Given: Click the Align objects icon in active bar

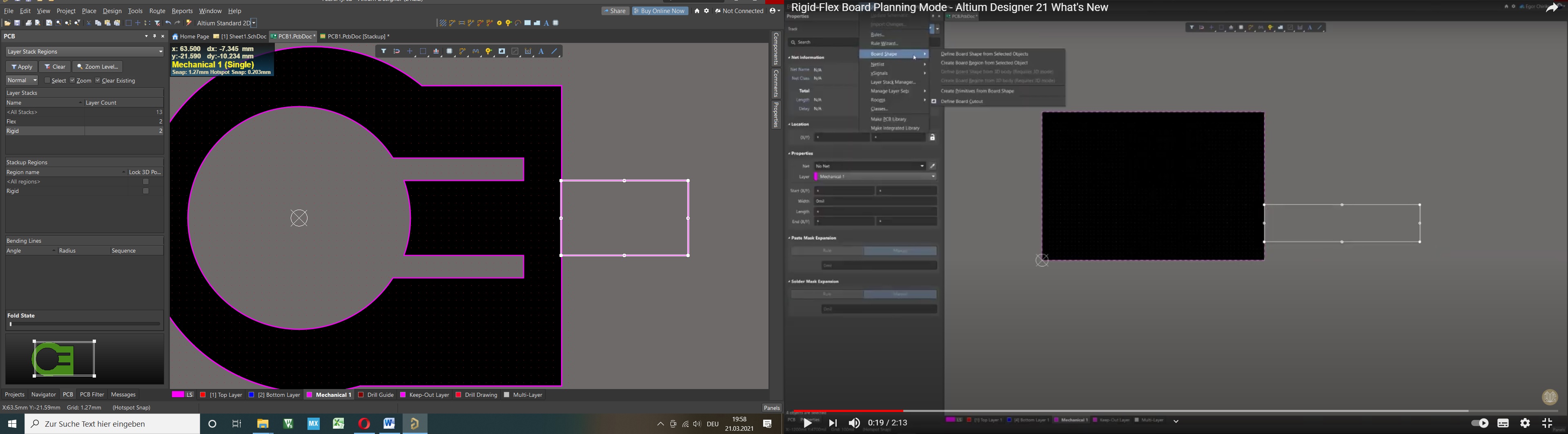Looking at the screenshot, I should (x=437, y=52).
